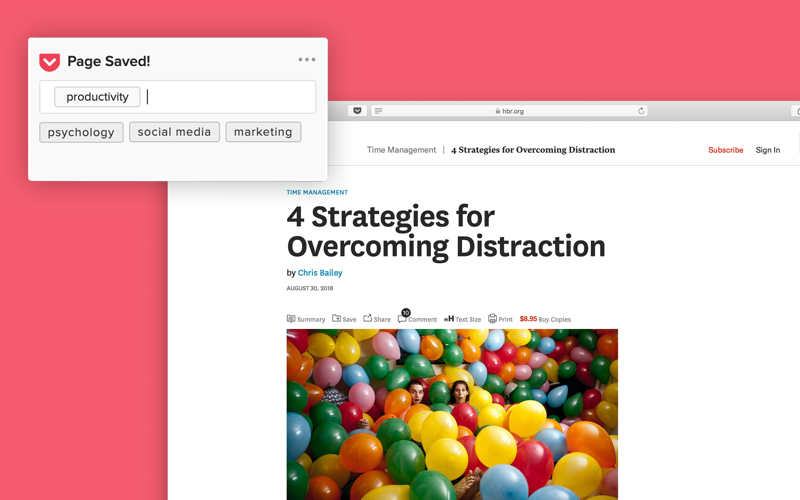The width and height of the screenshot is (800, 500).
Task: Select the productivity tag in the tag field
Action: (97, 97)
